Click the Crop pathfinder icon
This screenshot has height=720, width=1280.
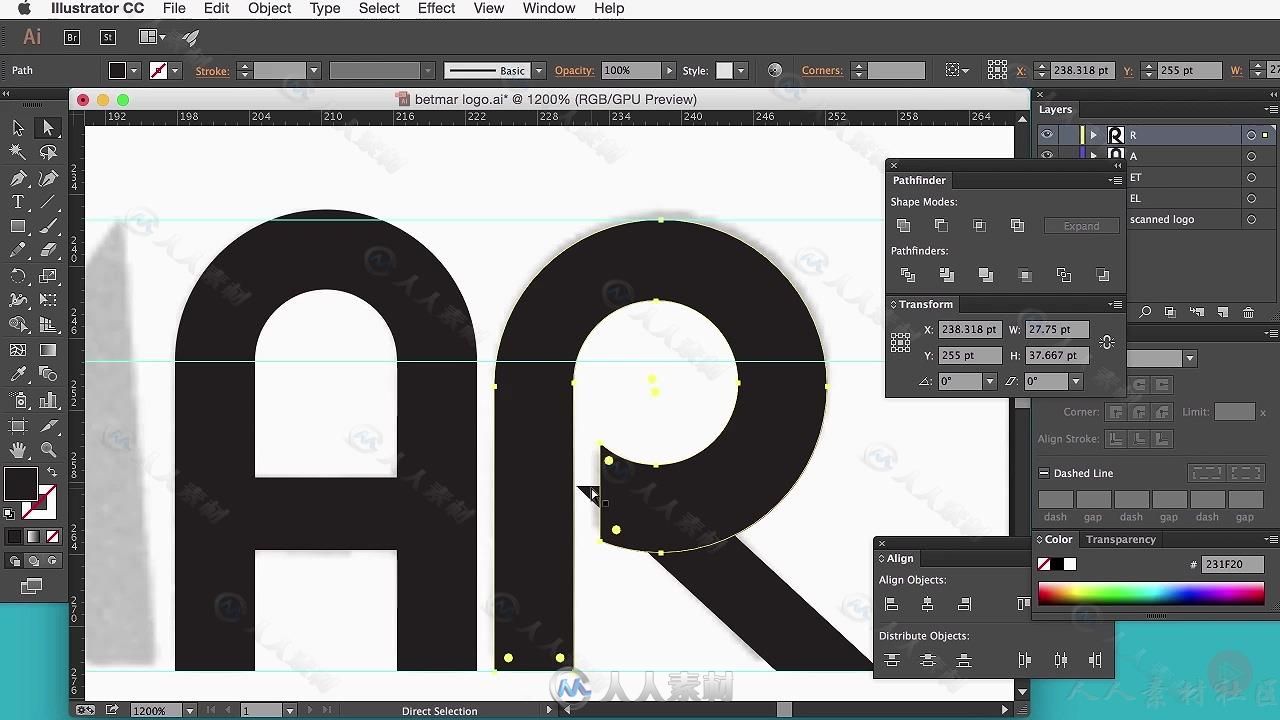point(1025,275)
